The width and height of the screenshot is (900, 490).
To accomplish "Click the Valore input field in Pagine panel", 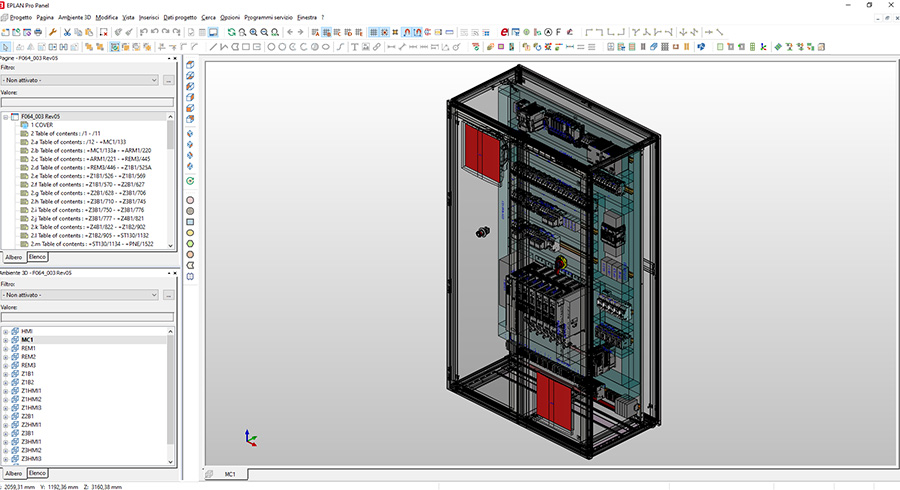I will tap(87, 102).
